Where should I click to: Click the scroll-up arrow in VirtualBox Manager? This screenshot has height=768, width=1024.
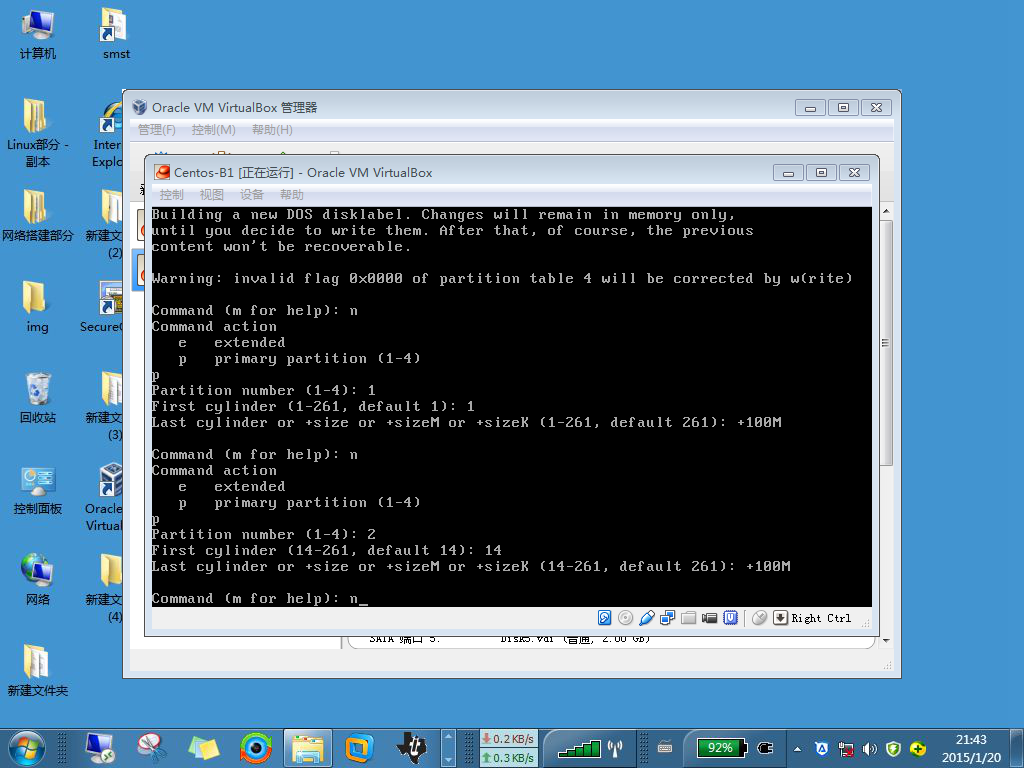point(886,212)
